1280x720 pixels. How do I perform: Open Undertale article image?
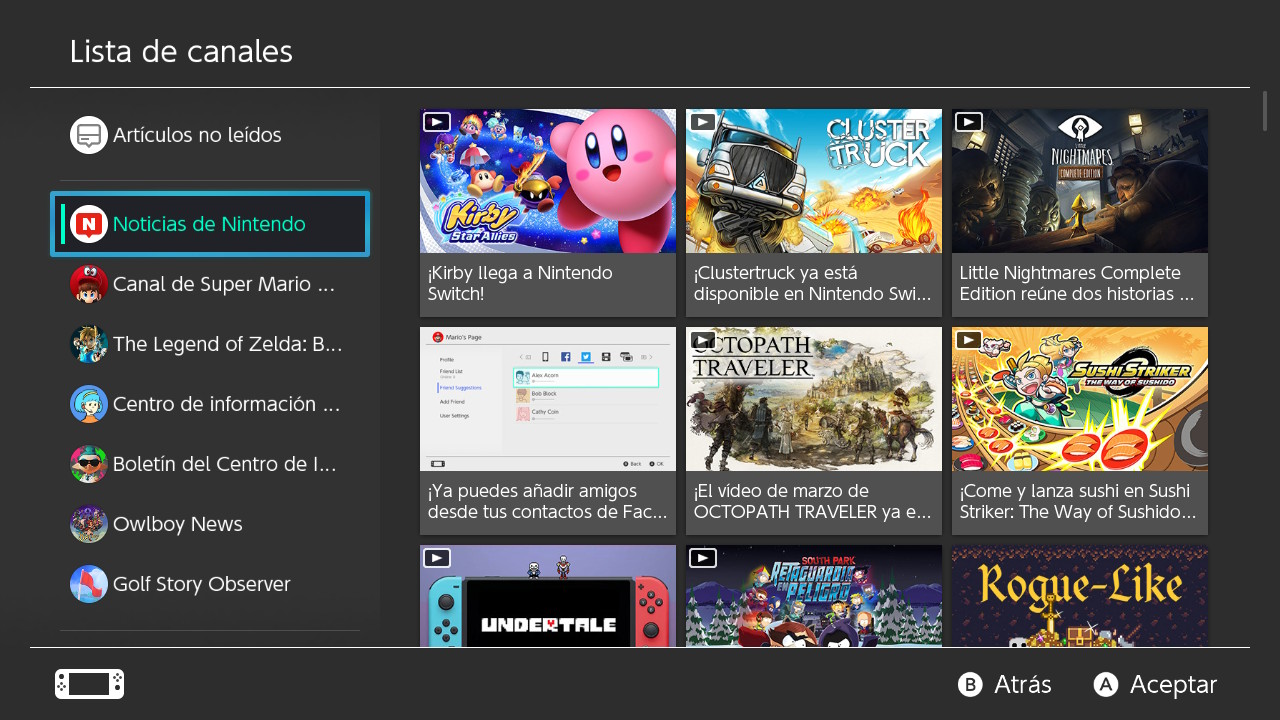point(548,596)
